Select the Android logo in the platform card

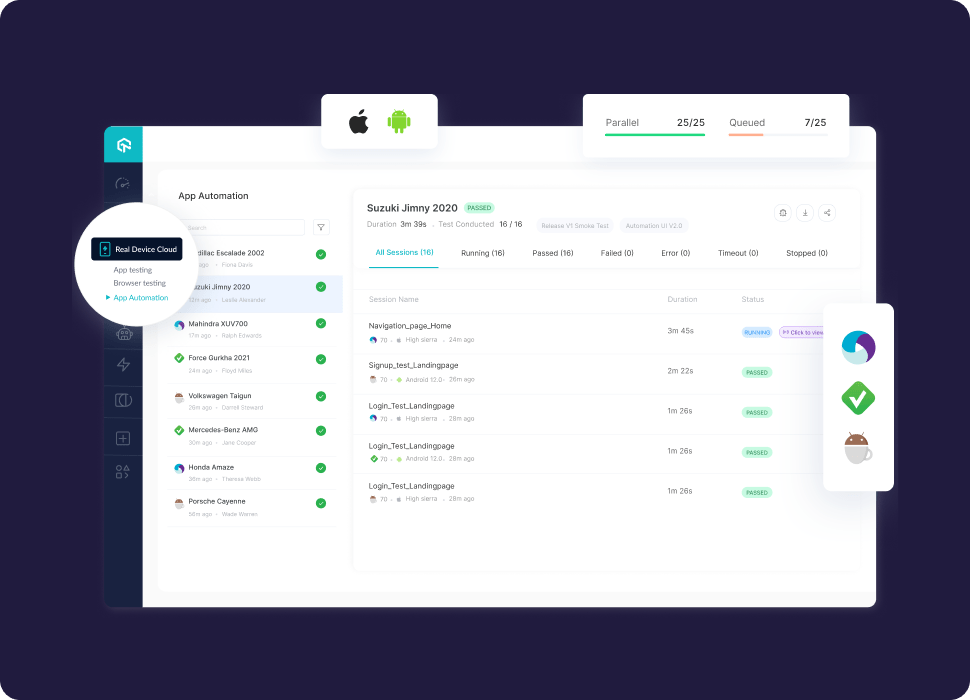tap(400, 121)
